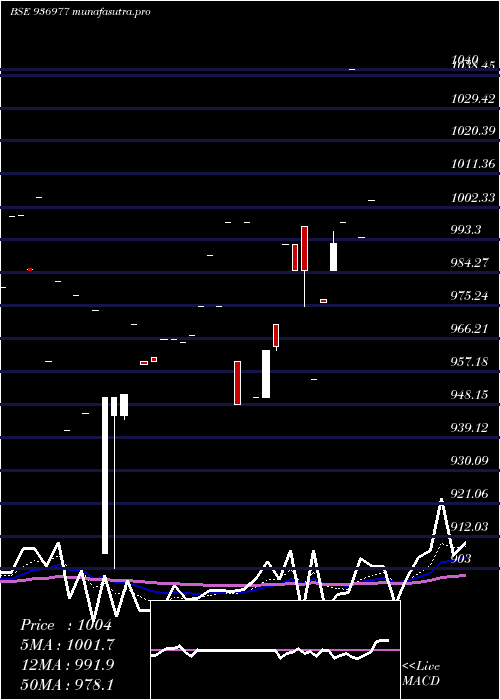Click the Price : 1004 readout
This screenshot has height=700, width=500.
click(x=66, y=625)
